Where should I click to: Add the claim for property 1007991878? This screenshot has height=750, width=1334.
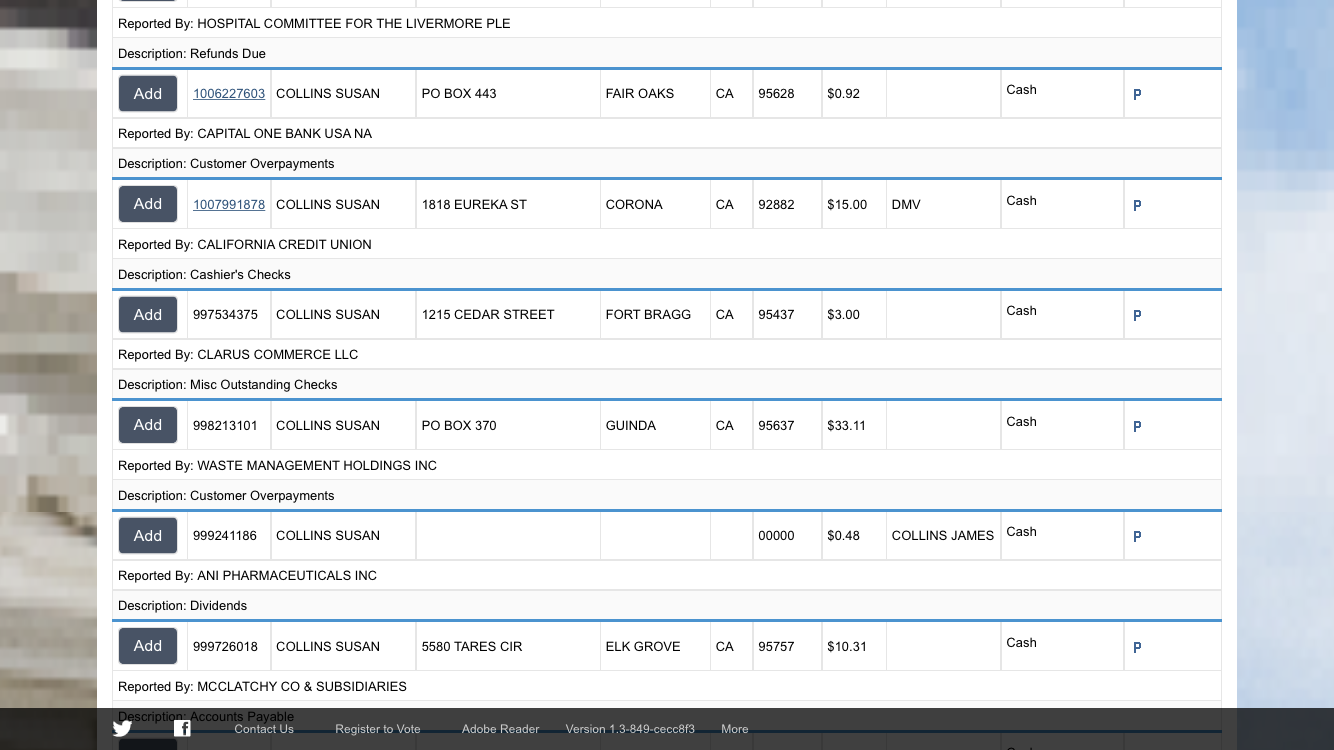(148, 204)
